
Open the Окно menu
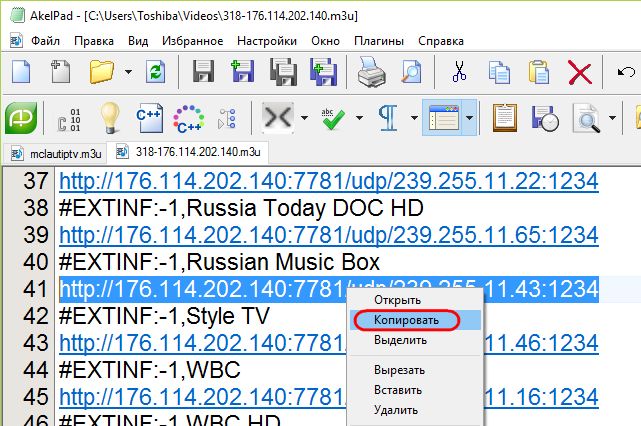(x=325, y=41)
